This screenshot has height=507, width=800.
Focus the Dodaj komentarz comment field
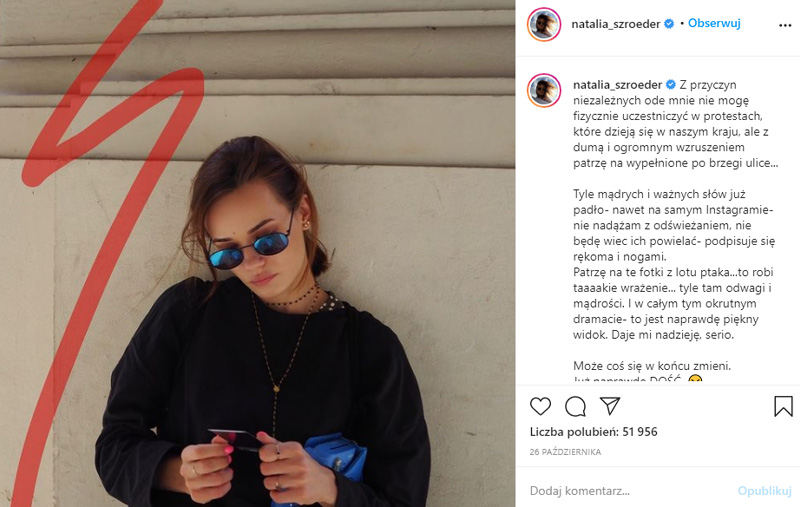pos(630,491)
